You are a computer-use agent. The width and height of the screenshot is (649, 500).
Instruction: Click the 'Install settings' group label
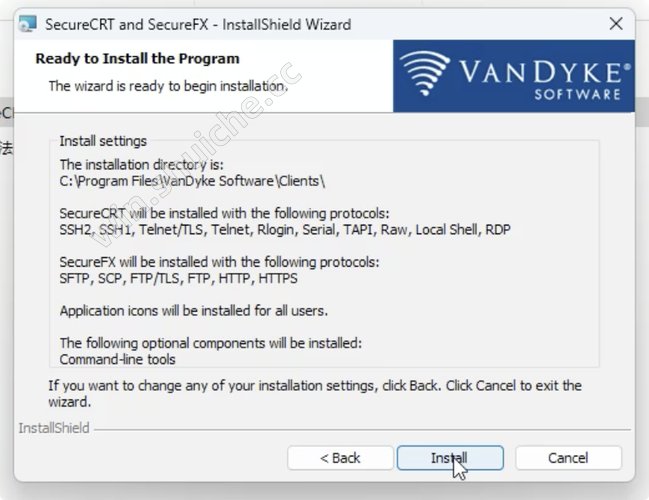(103, 141)
